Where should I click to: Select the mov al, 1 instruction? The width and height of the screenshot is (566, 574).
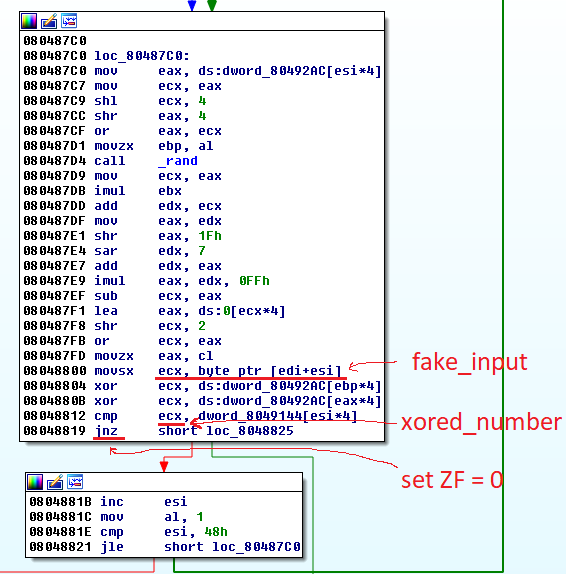pyautogui.click(x=116, y=517)
